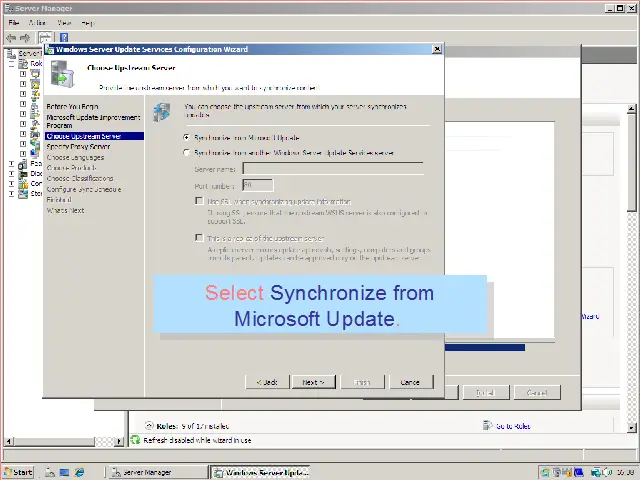The width and height of the screenshot is (640, 480).
Task: Open the Go to Roles link
Action: point(513,426)
